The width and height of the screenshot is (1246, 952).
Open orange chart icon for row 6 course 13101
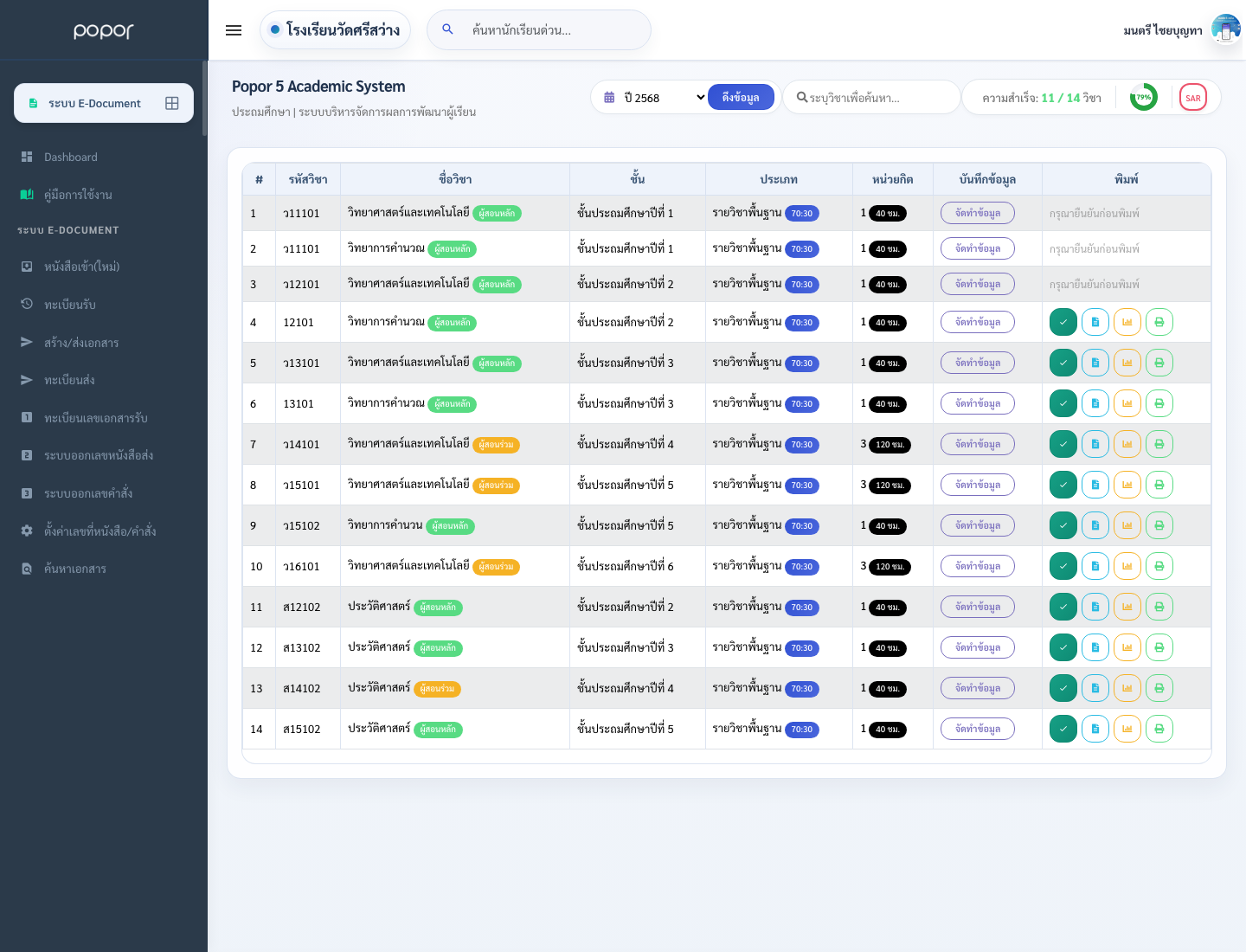tap(1127, 403)
